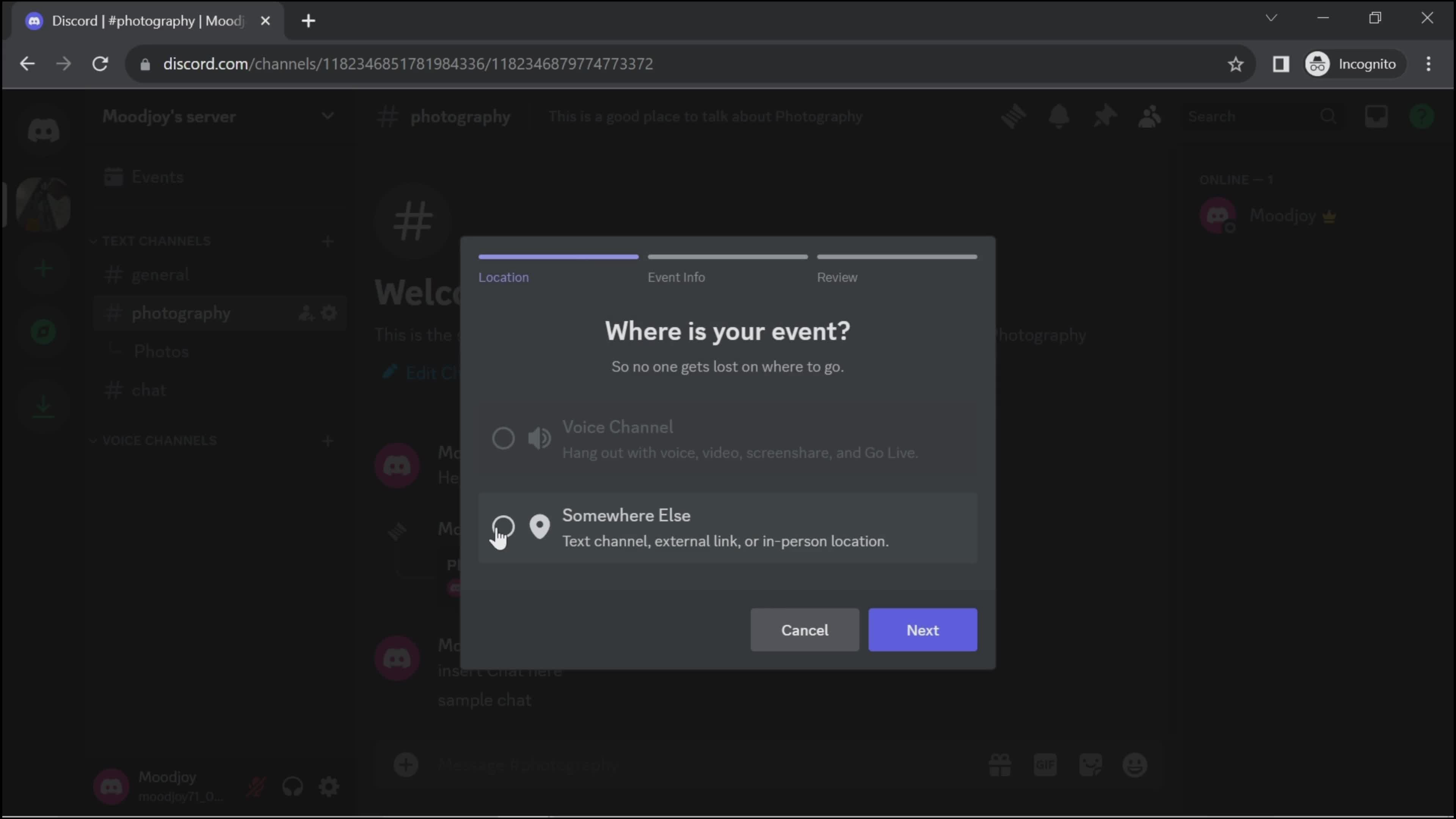Open the Help question mark icon

coord(1421,116)
